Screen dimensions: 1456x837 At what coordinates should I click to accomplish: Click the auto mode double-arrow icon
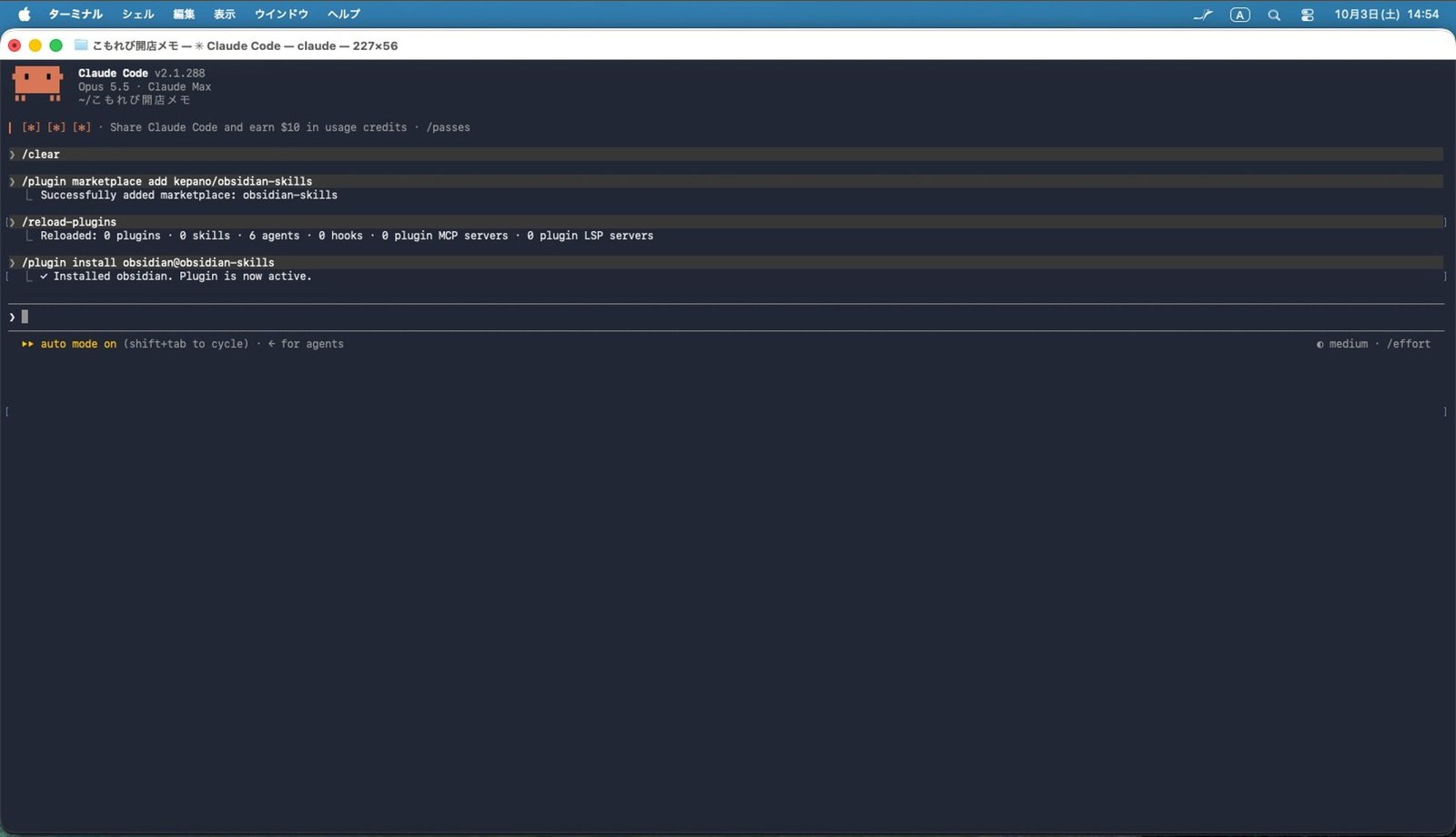[x=27, y=344]
